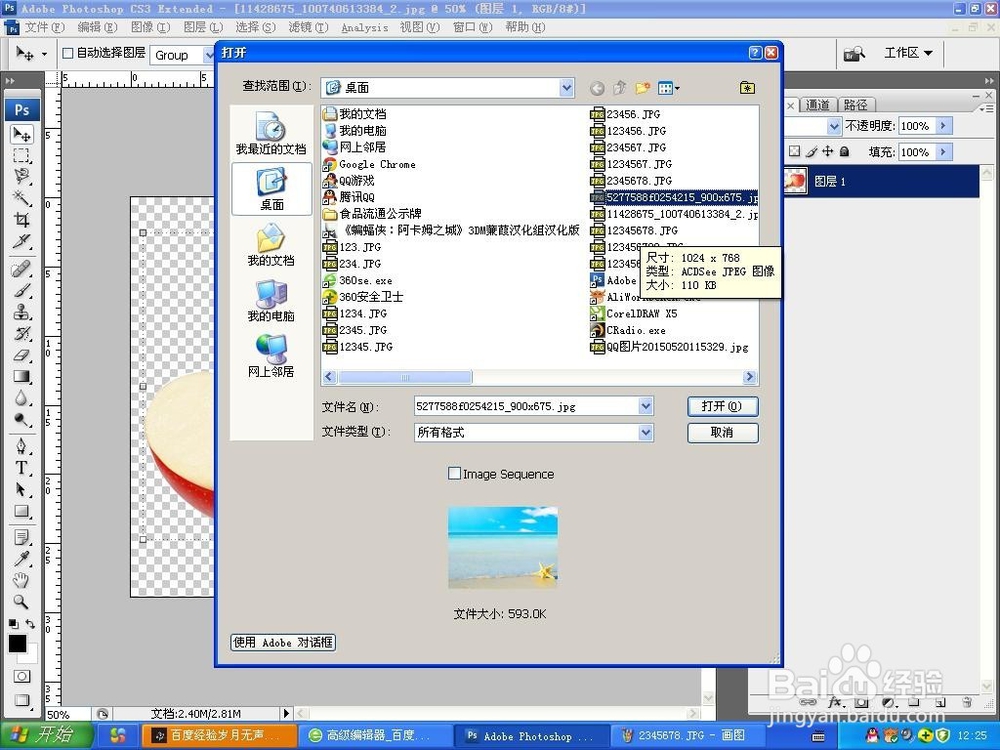Click the delete layer trash icon

(967, 703)
